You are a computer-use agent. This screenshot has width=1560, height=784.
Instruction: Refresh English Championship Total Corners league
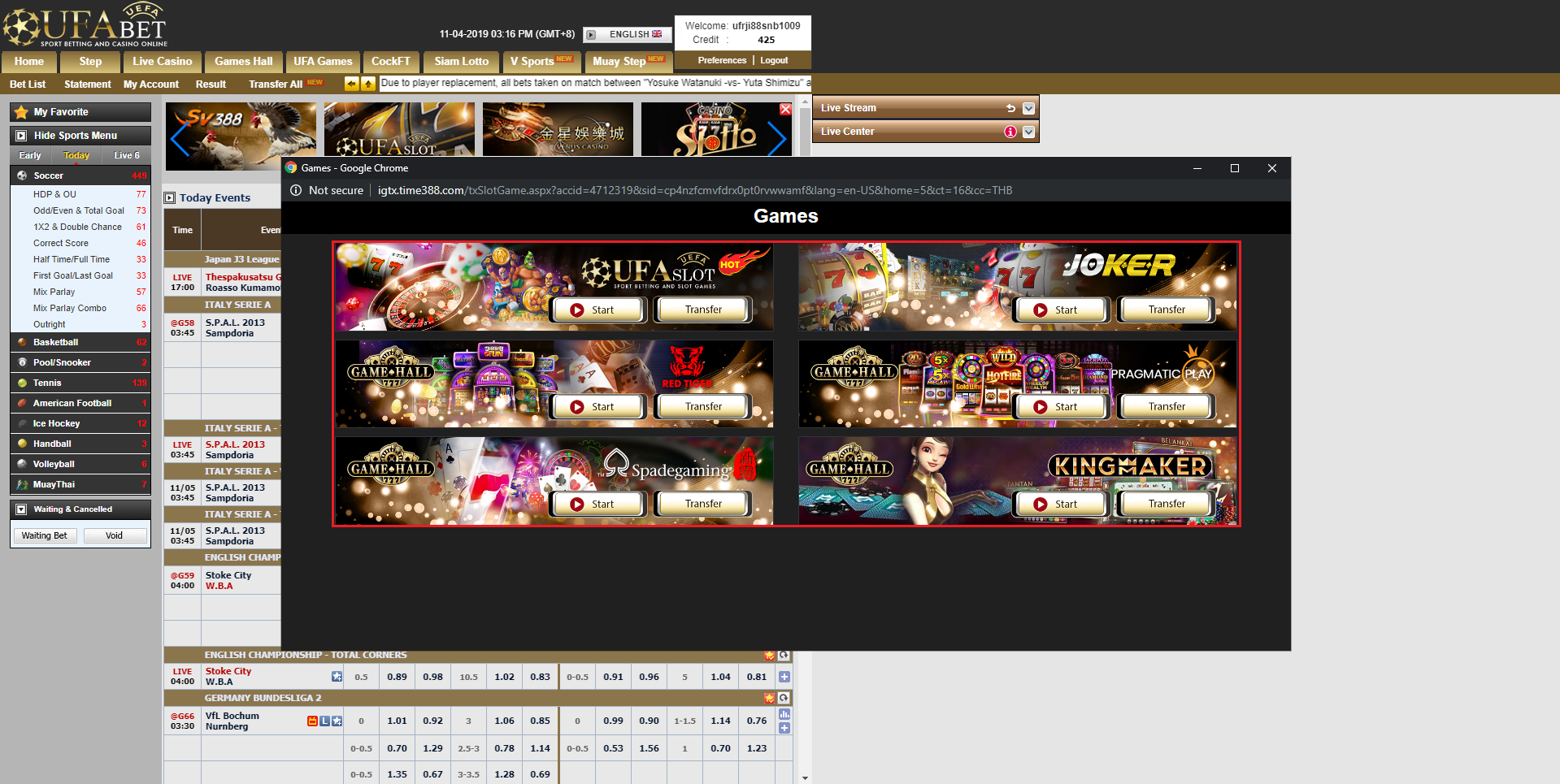pos(784,655)
